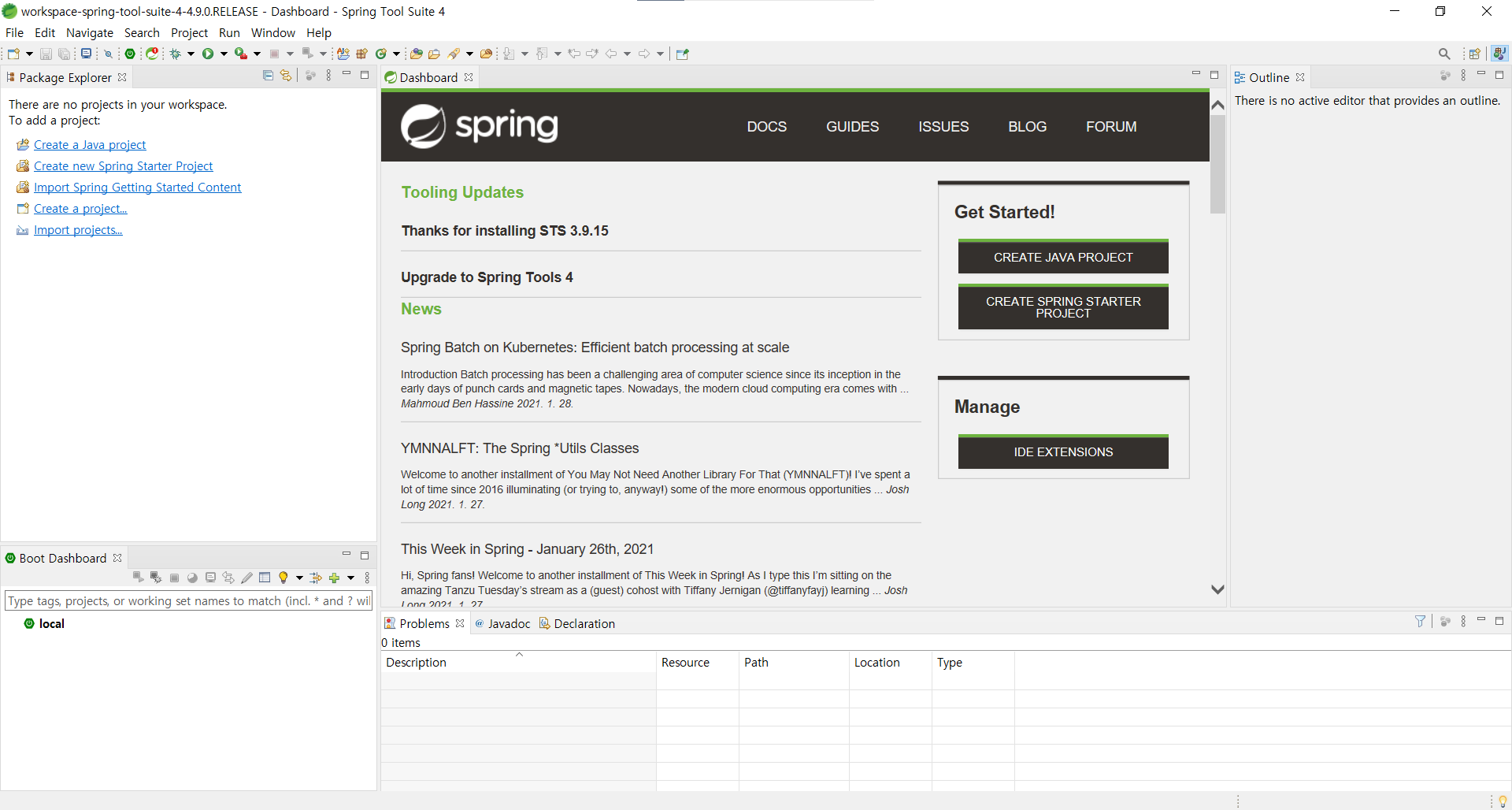1512x810 pixels.
Task: Click Boot Dashboard open console icon
Action: [x=210, y=578]
